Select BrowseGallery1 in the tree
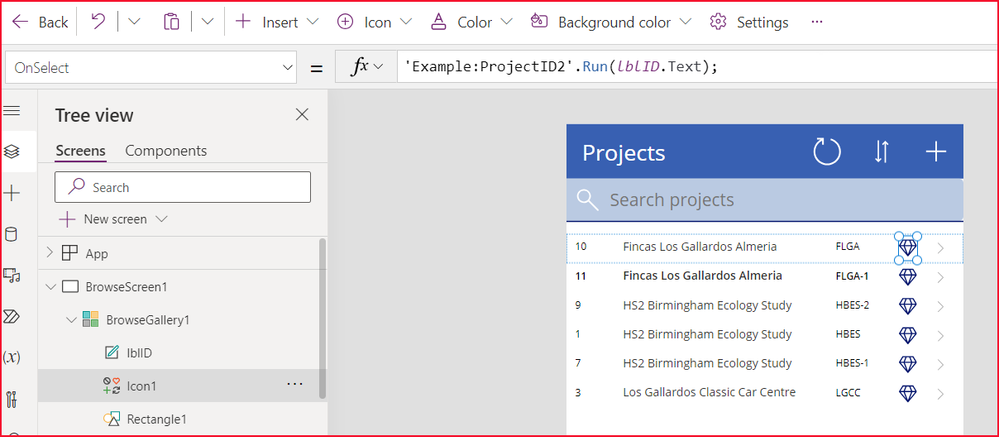The height and width of the screenshot is (437, 999). click(148, 320)
